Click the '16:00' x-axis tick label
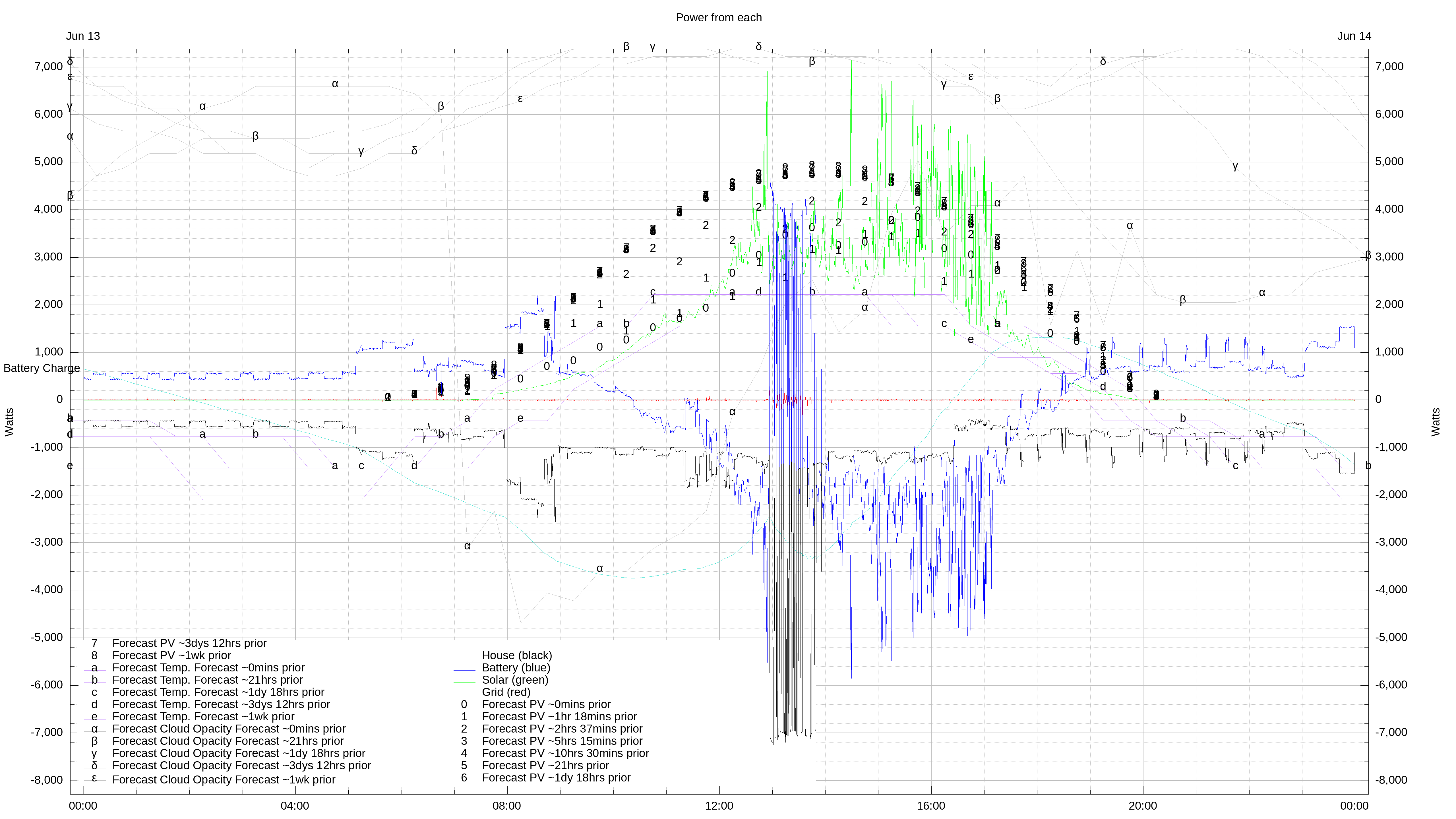 point(931,806)
